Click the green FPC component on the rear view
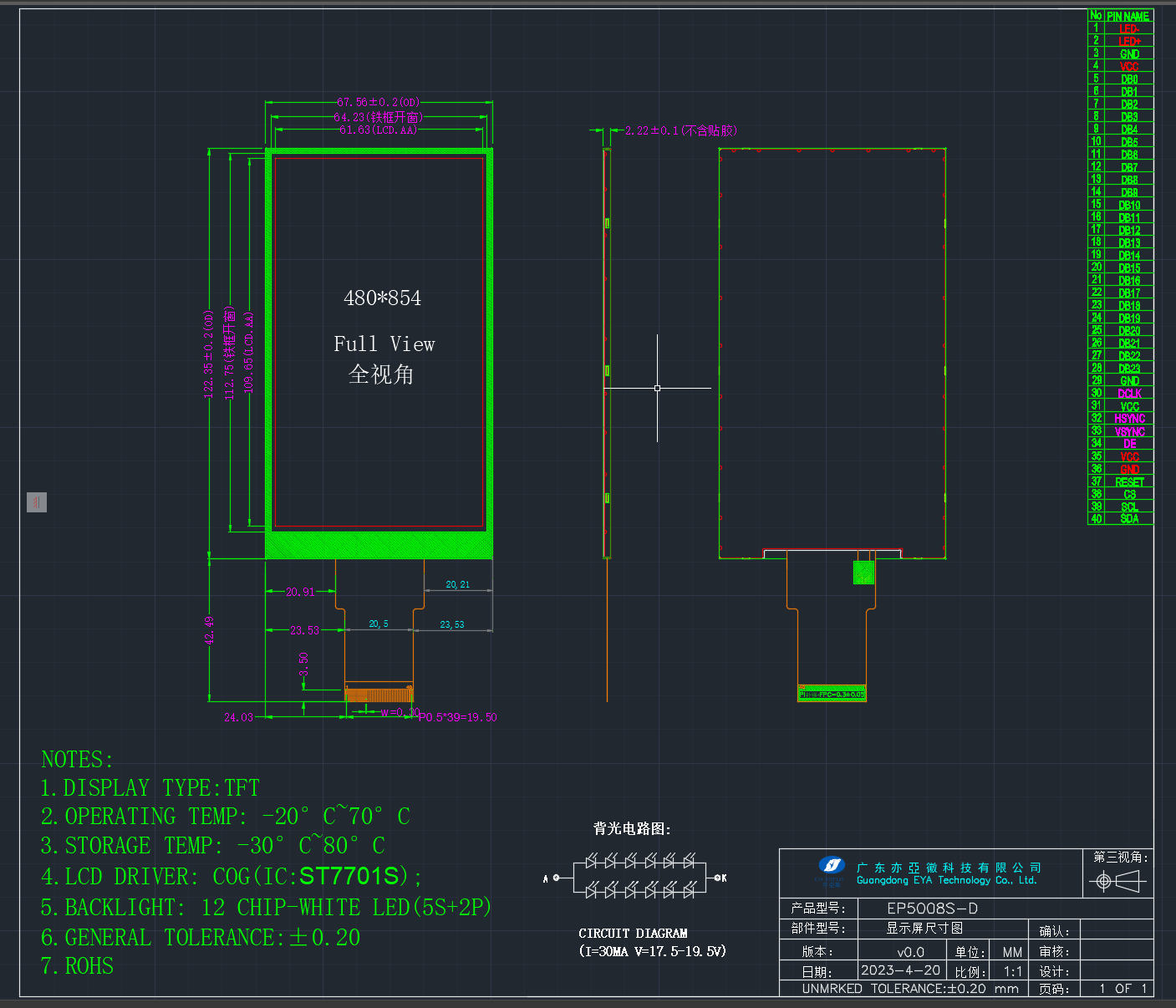Image resolution: width=1176 pixels, height=1008 pixels. [863, 573]
